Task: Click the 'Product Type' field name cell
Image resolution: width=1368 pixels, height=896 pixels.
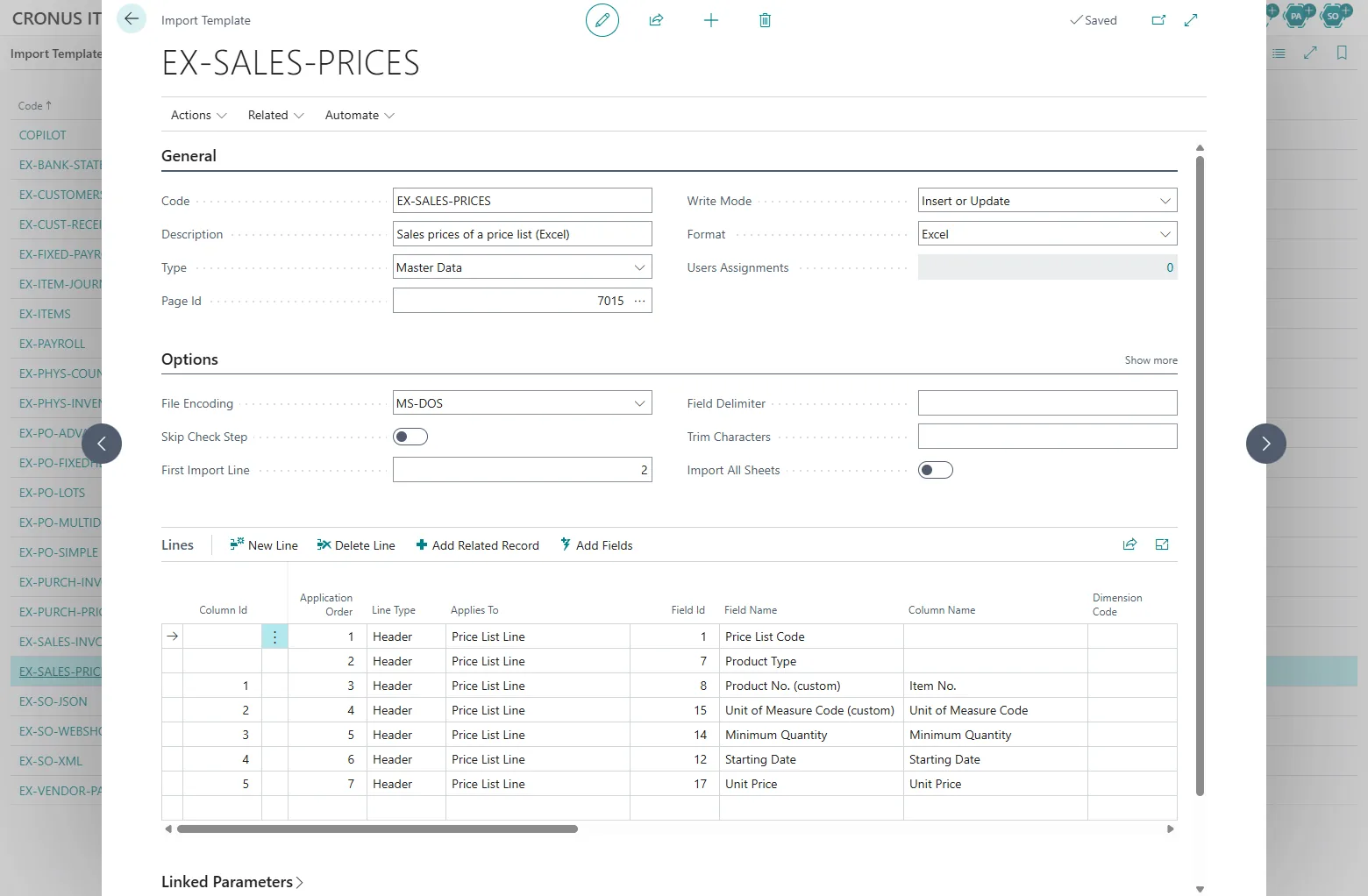Action: coord(811,661)
